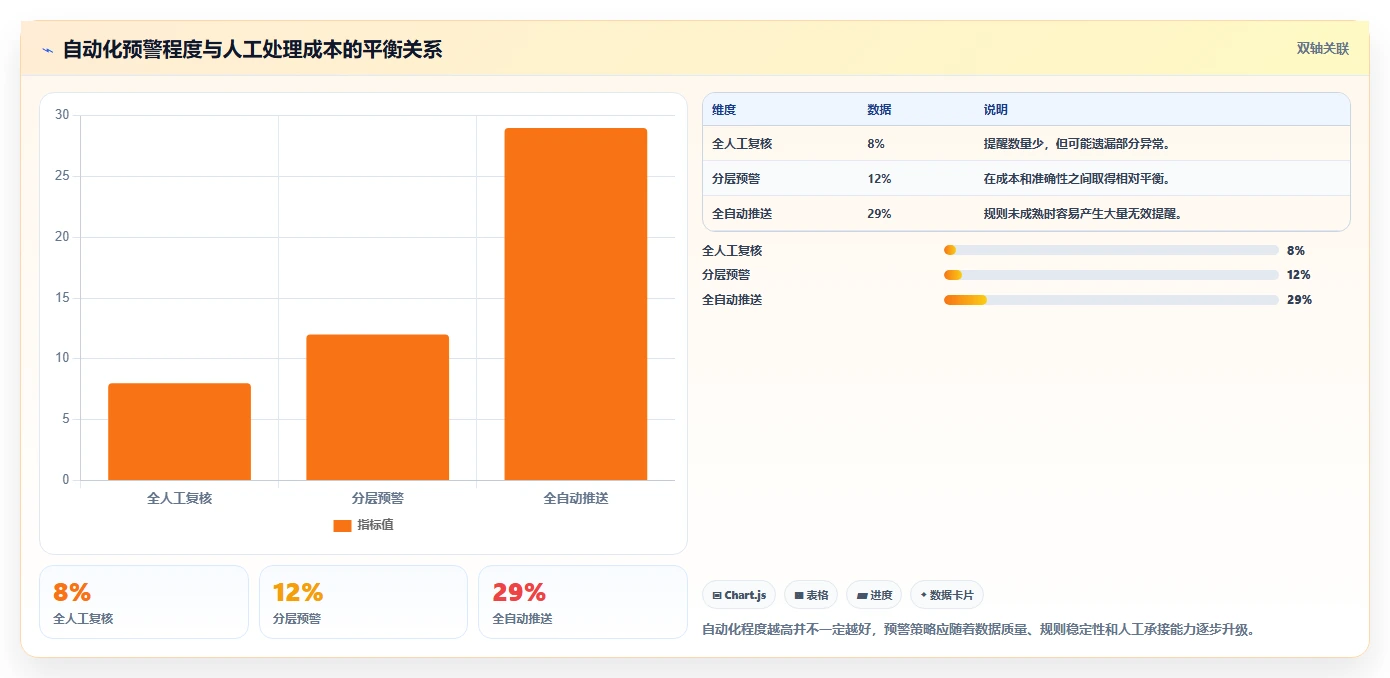The image size is (1390, 678).
Task: Click the 全自动推送 29% progress bar
Action: [x=1111, y=300]
